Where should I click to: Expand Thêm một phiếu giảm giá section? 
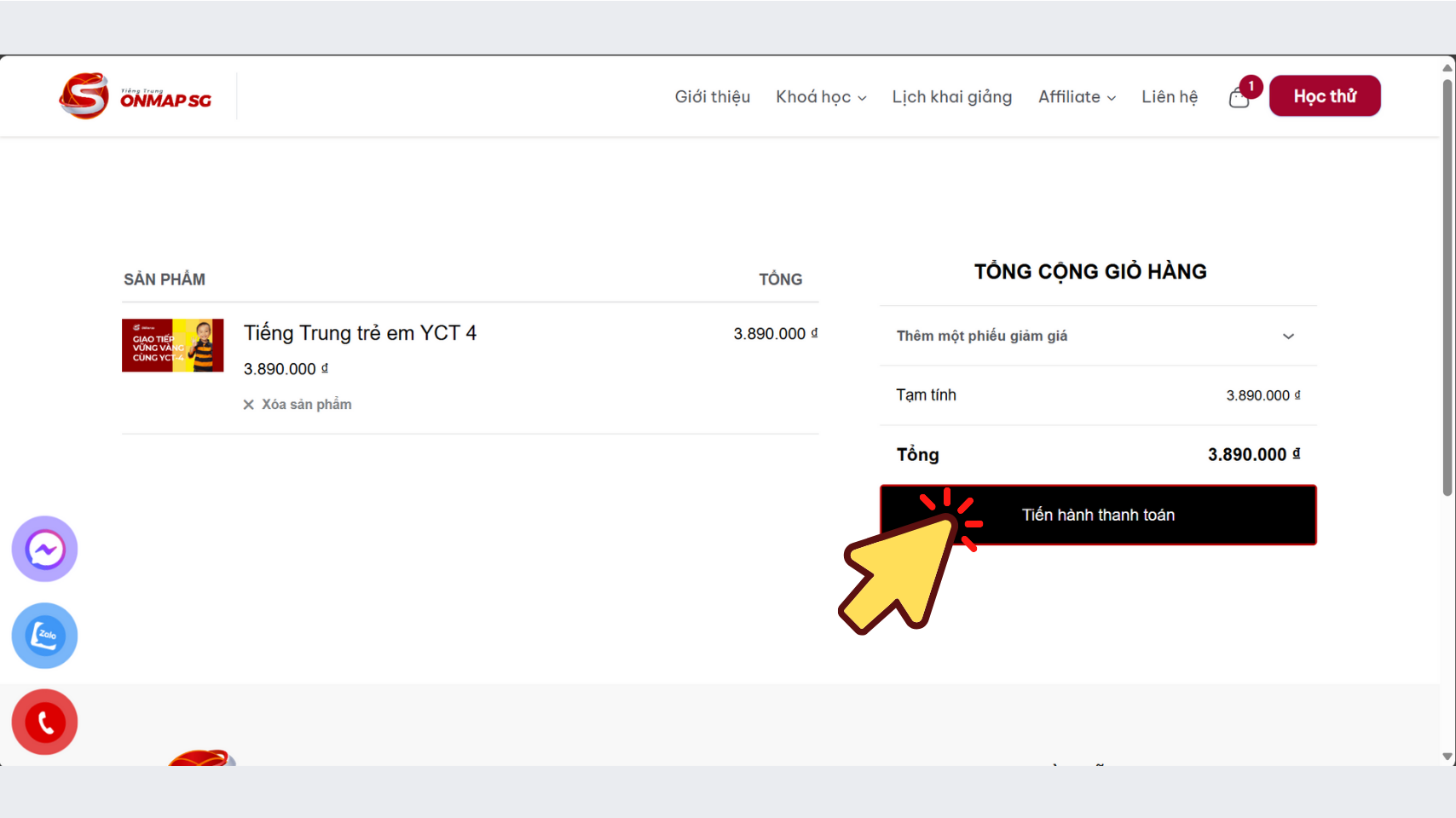pyautogui.click(x=1097, y=336)
